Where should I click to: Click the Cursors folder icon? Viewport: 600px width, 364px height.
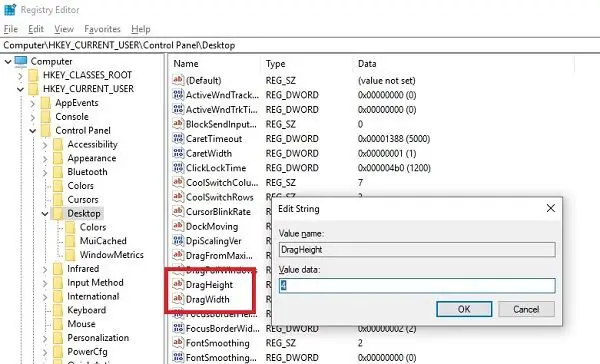[x=58, y=199]
